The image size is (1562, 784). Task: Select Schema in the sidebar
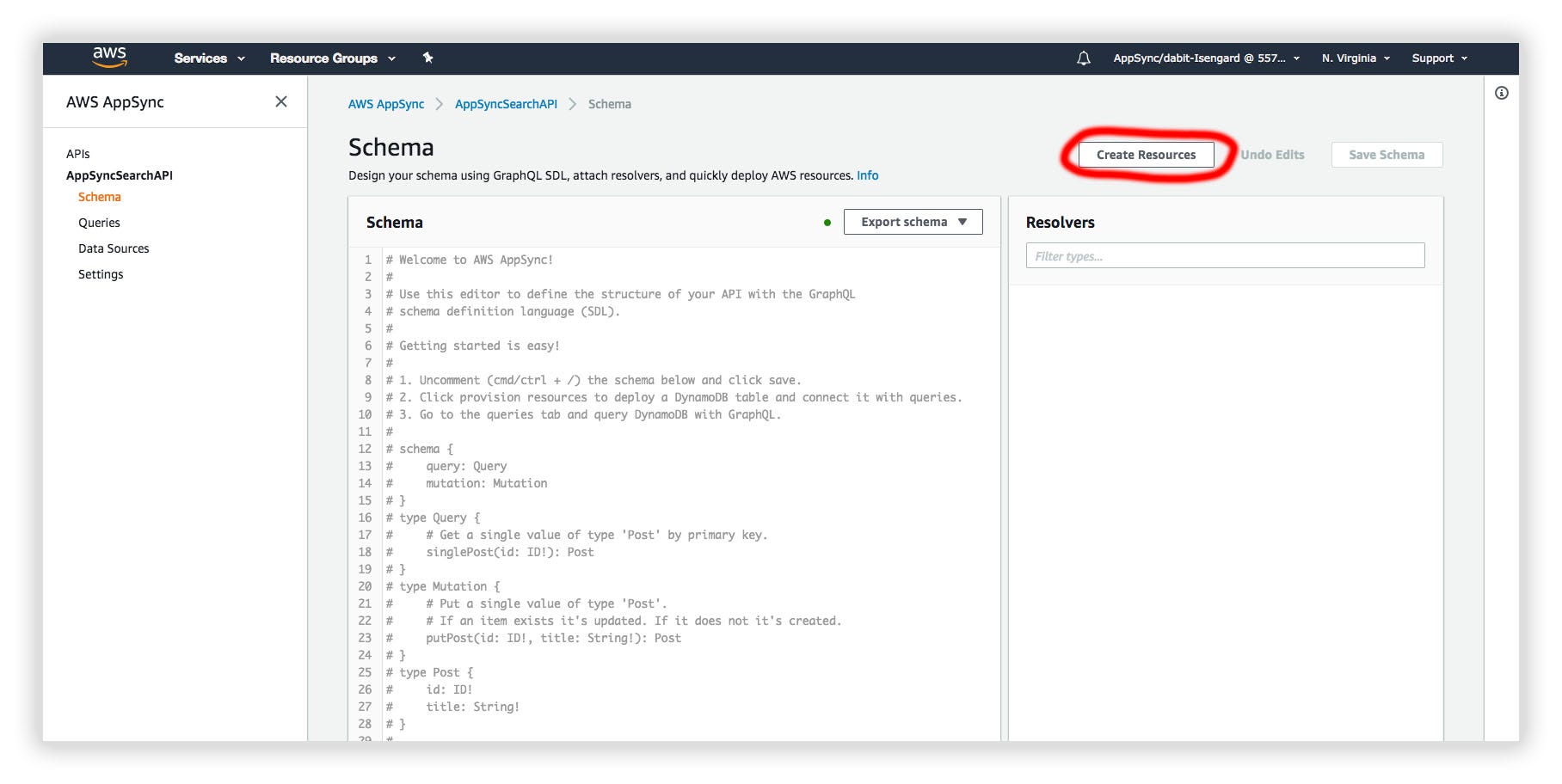[99, 197]
